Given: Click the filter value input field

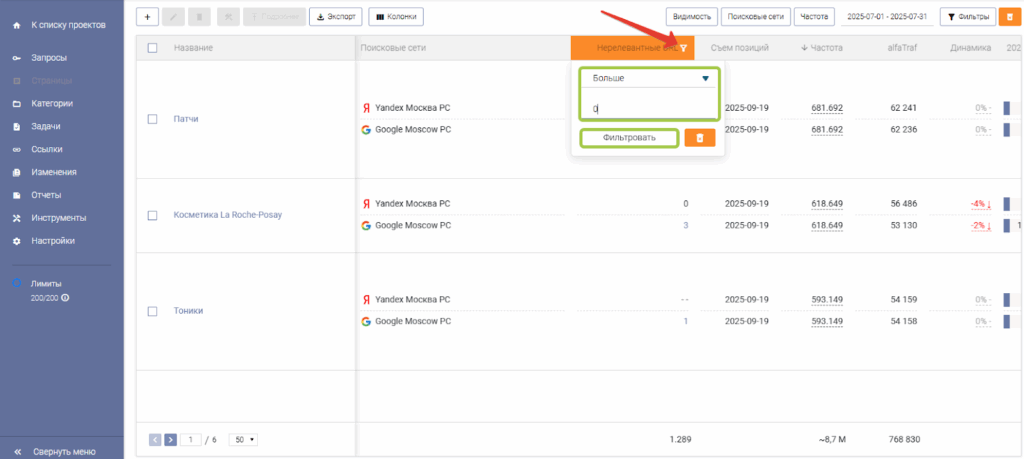Looking at the screenshot, I should coord(648,107).
